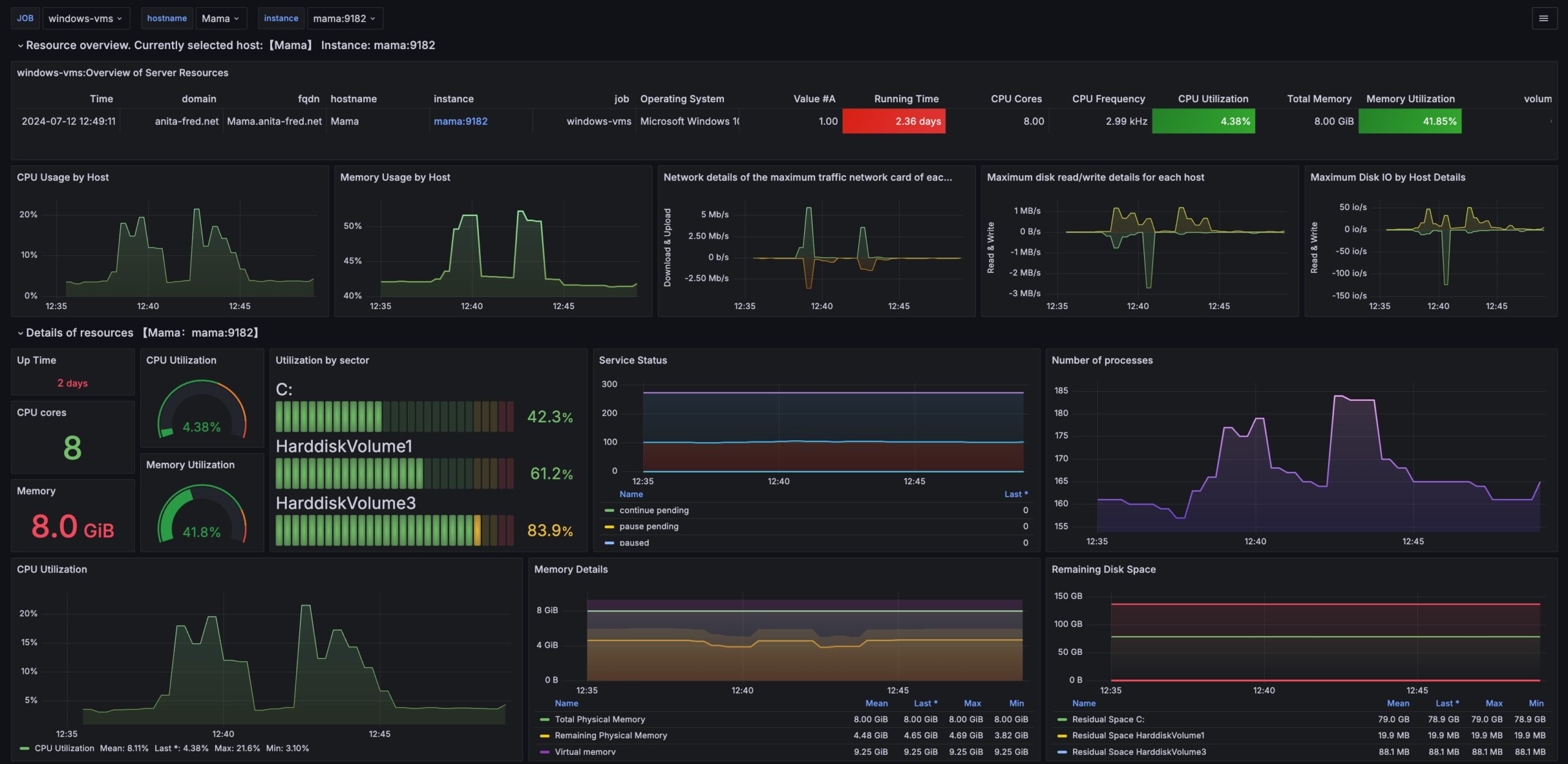Image resolution: width=1568 pixels, height=764 pixels.
Task: Click the Memory stat value 8.0 GiB
Action: click(x=72, y=526)
